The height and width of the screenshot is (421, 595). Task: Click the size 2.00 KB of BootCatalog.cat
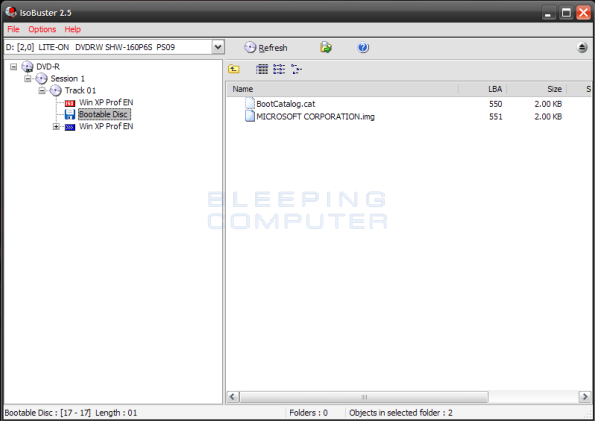click(x=548, y=104)
